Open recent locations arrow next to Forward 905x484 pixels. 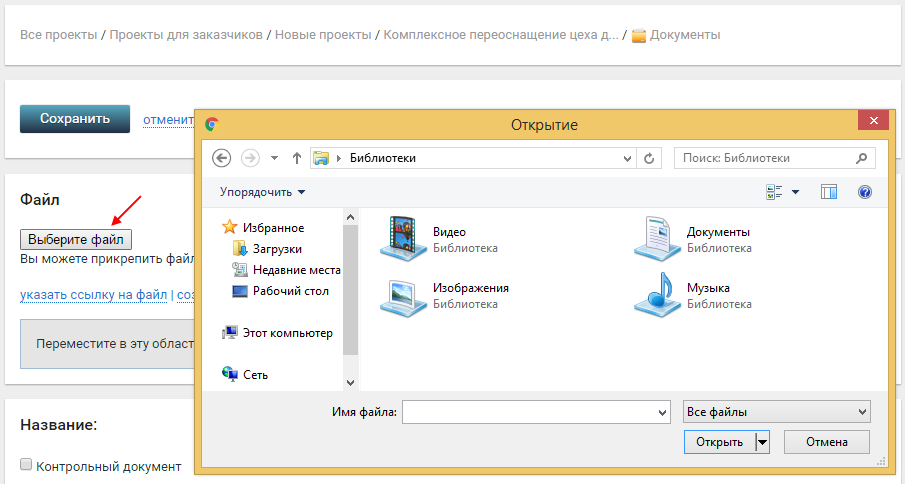tap(275, 158)
